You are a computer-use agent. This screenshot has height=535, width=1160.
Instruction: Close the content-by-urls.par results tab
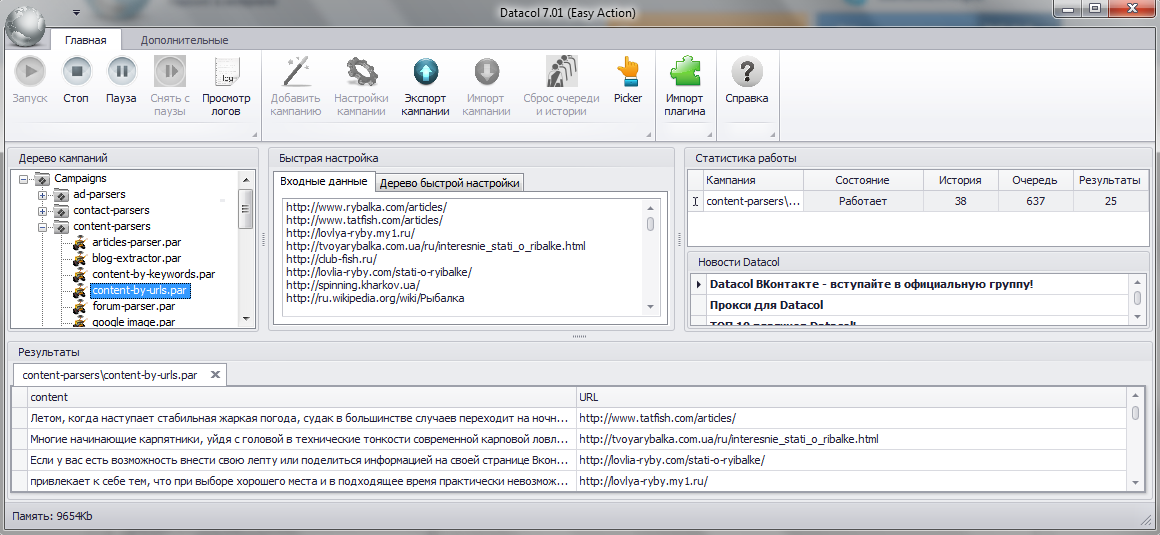click(215, 375)
